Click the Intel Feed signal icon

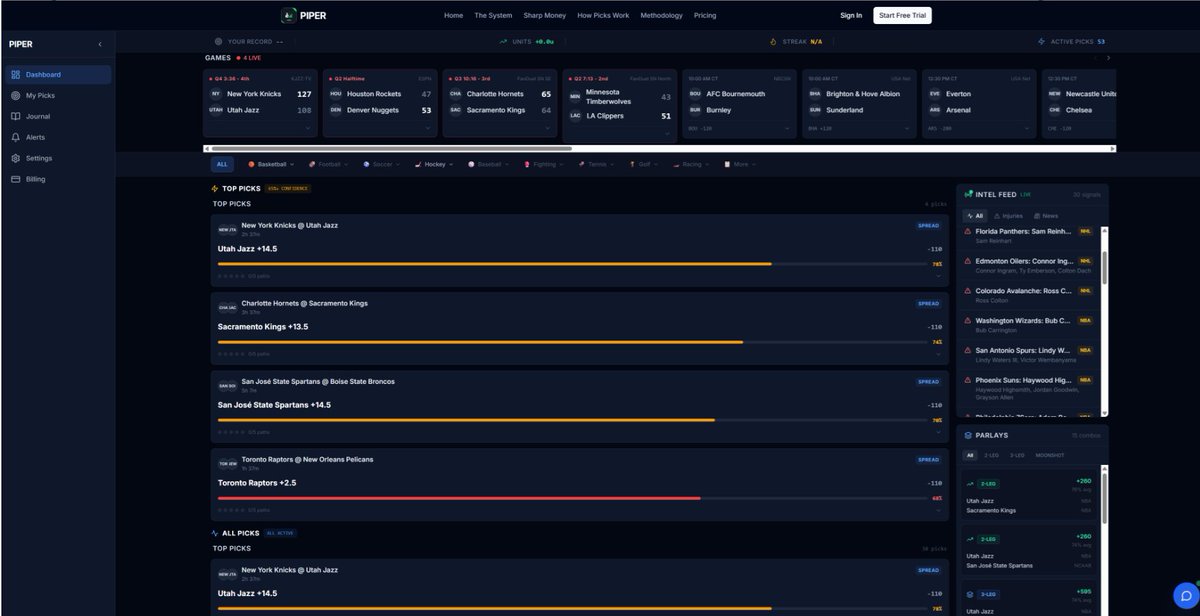pos(968,194)
